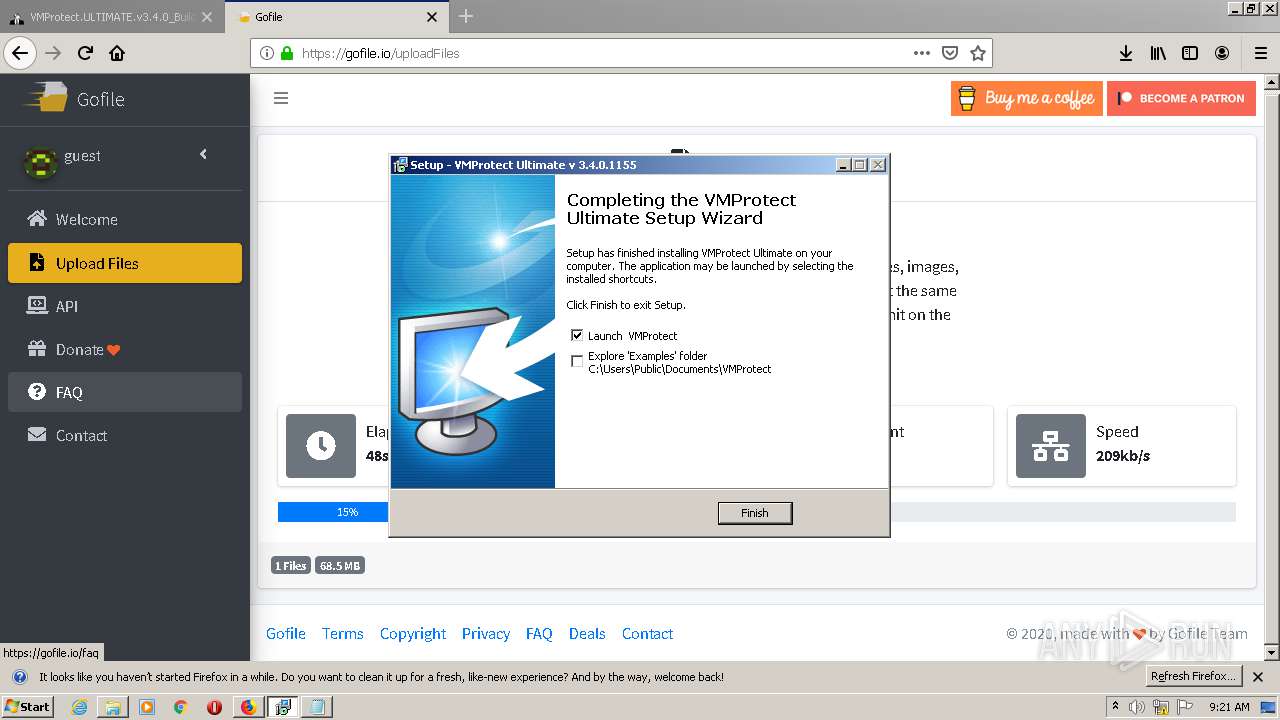The image size is (1280, 720).
Task: Open the Terms footer link
Action: [343, 633]
